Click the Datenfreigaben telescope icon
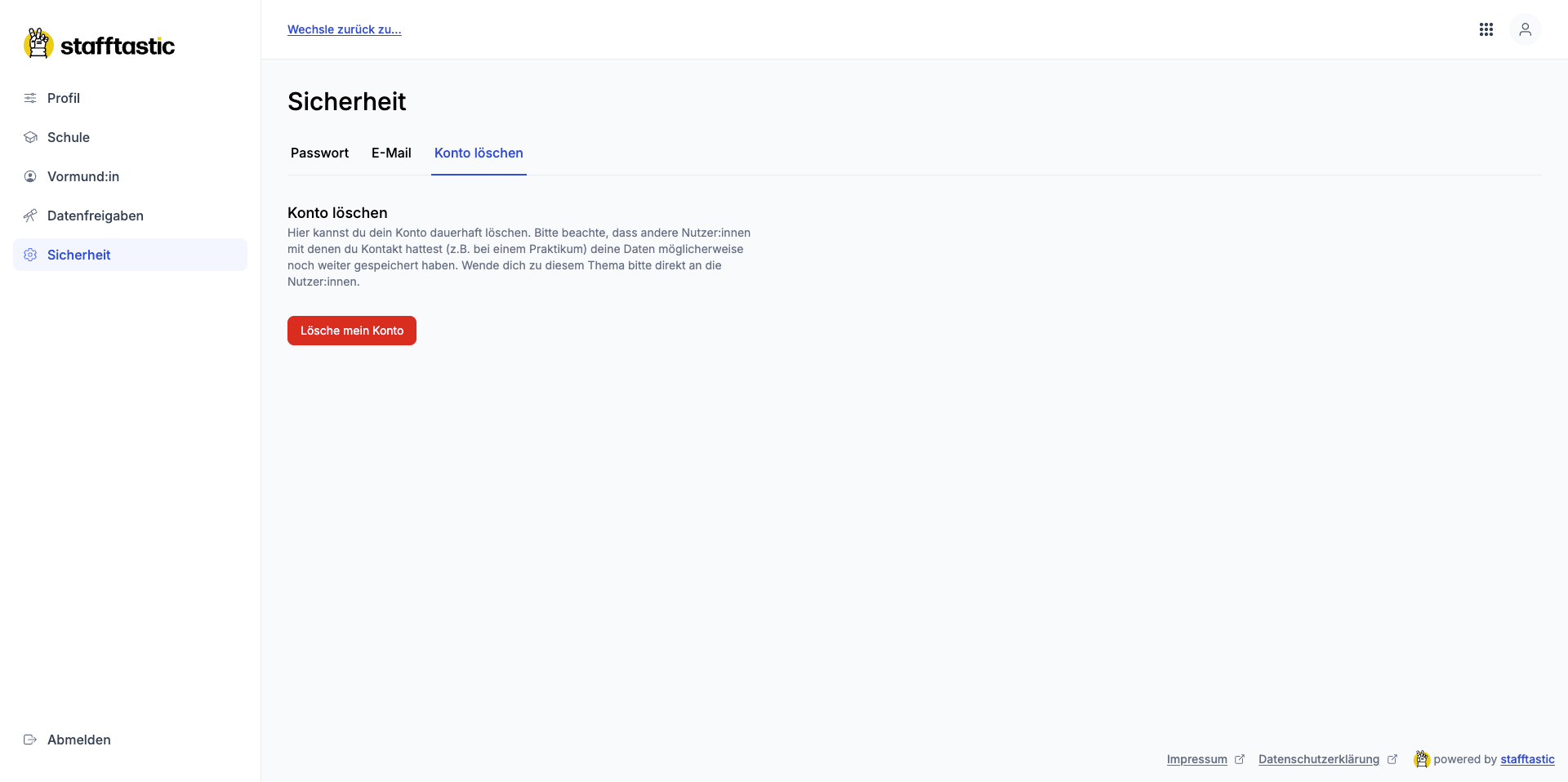The image size is (1568, 782). [30, 215]
